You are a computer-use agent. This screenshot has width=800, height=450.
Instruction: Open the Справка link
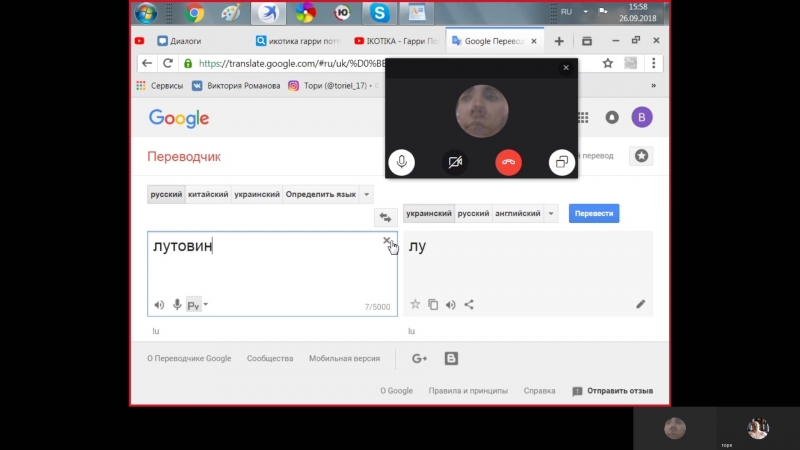pyautogui.click(x=539, y=391)
